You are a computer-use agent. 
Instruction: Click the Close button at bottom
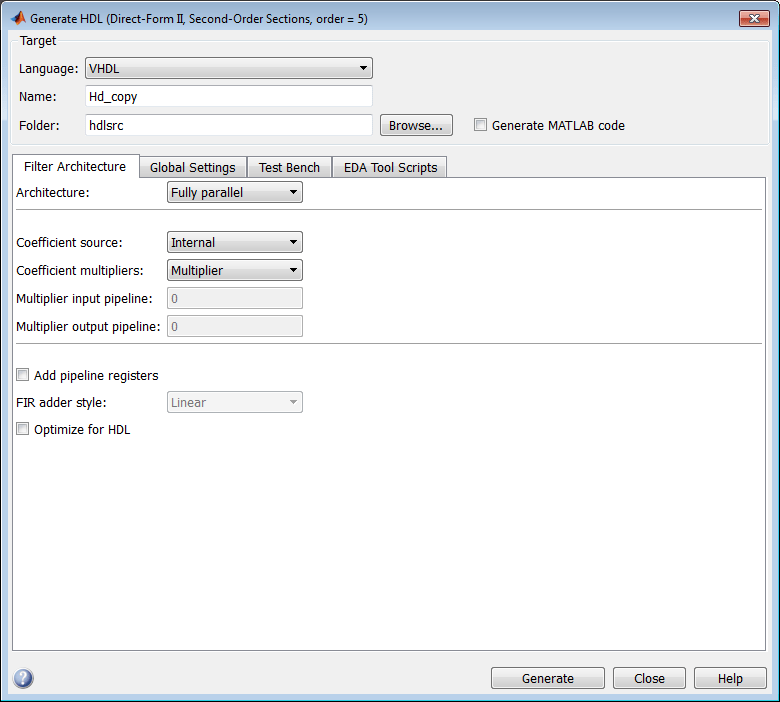click(649, 678)
